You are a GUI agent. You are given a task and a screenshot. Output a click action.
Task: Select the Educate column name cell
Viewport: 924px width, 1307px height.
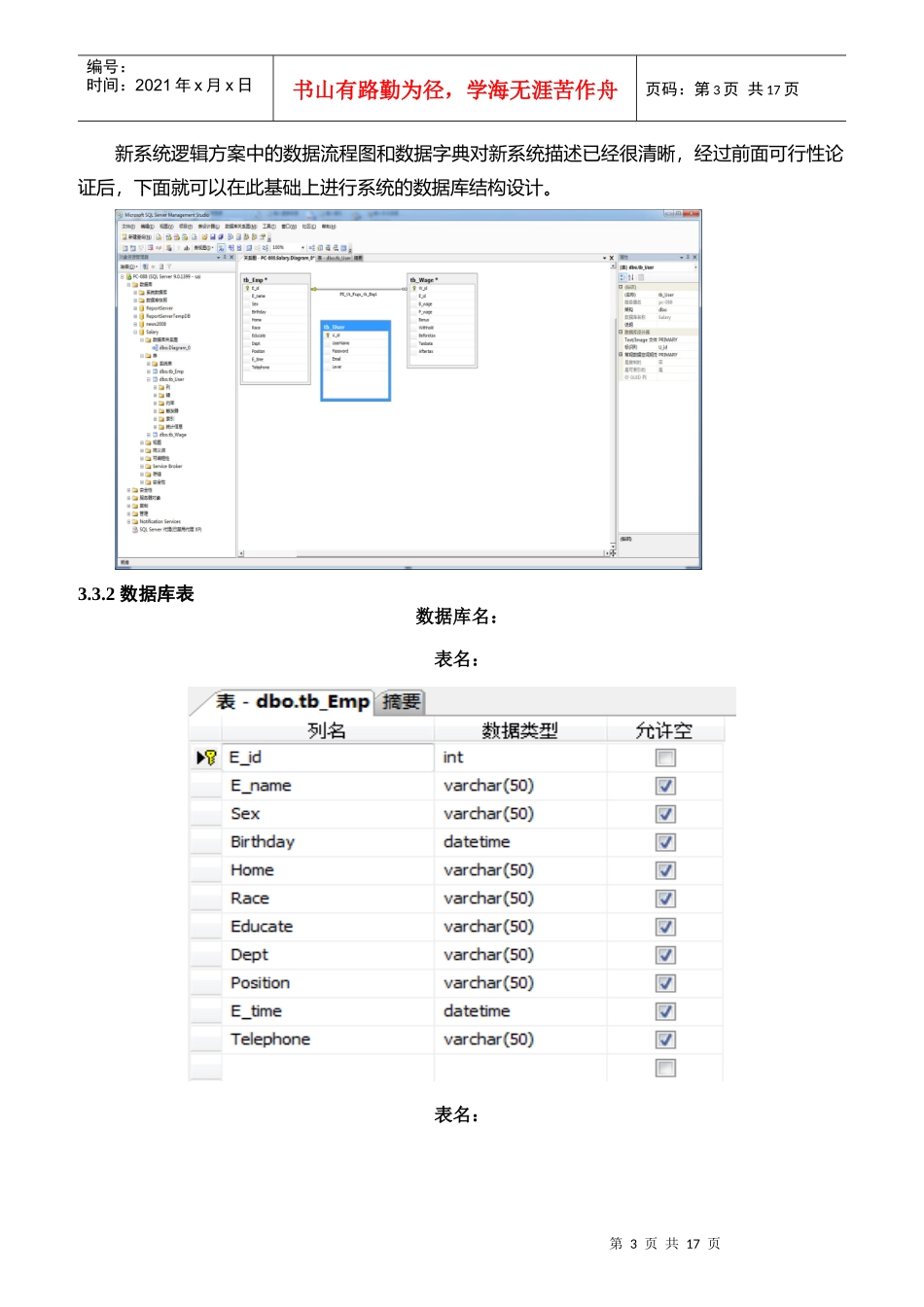[x=328, y=927]
